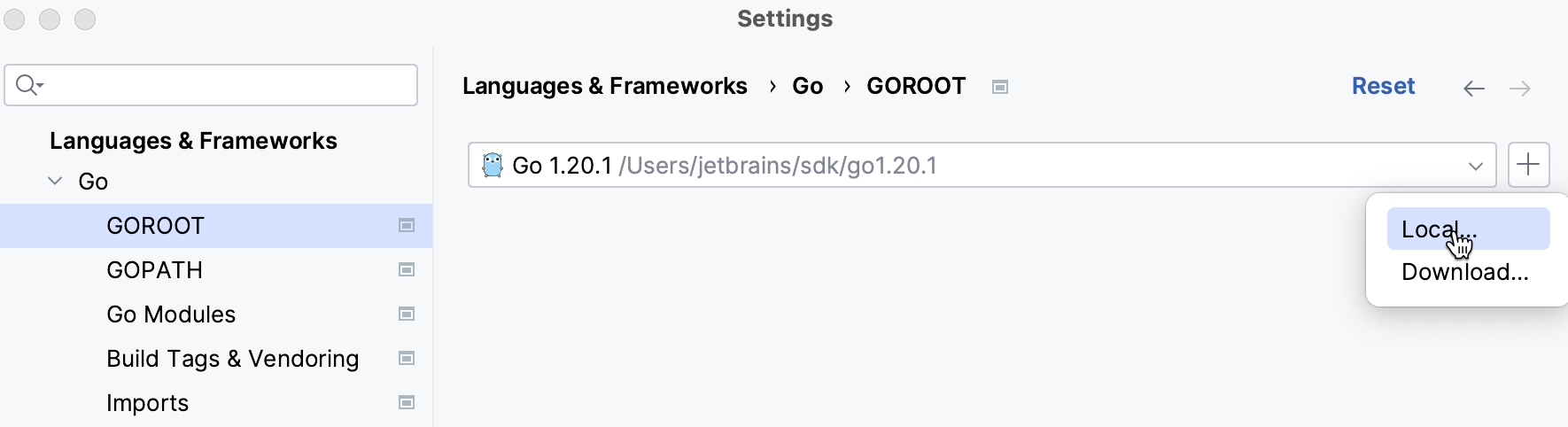This screenshot has width=1568, height=427.
Task: Click the Go breadcrumb in header
Action: (x=807, y=86)
